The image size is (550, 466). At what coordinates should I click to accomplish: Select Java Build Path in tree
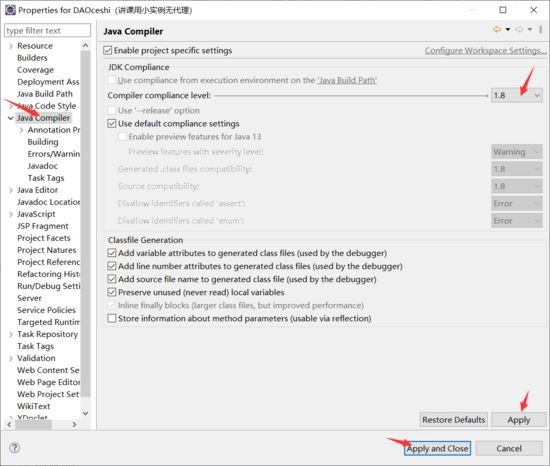click(45, 94)
